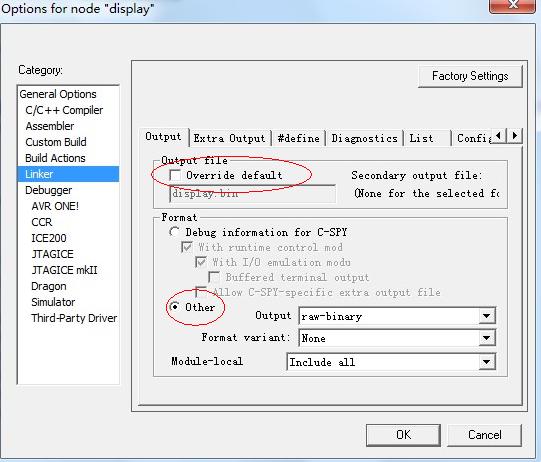Viewport: 541px width, 462px height.
Task: Select the Other format radio button
Action: tap(174, 306)
